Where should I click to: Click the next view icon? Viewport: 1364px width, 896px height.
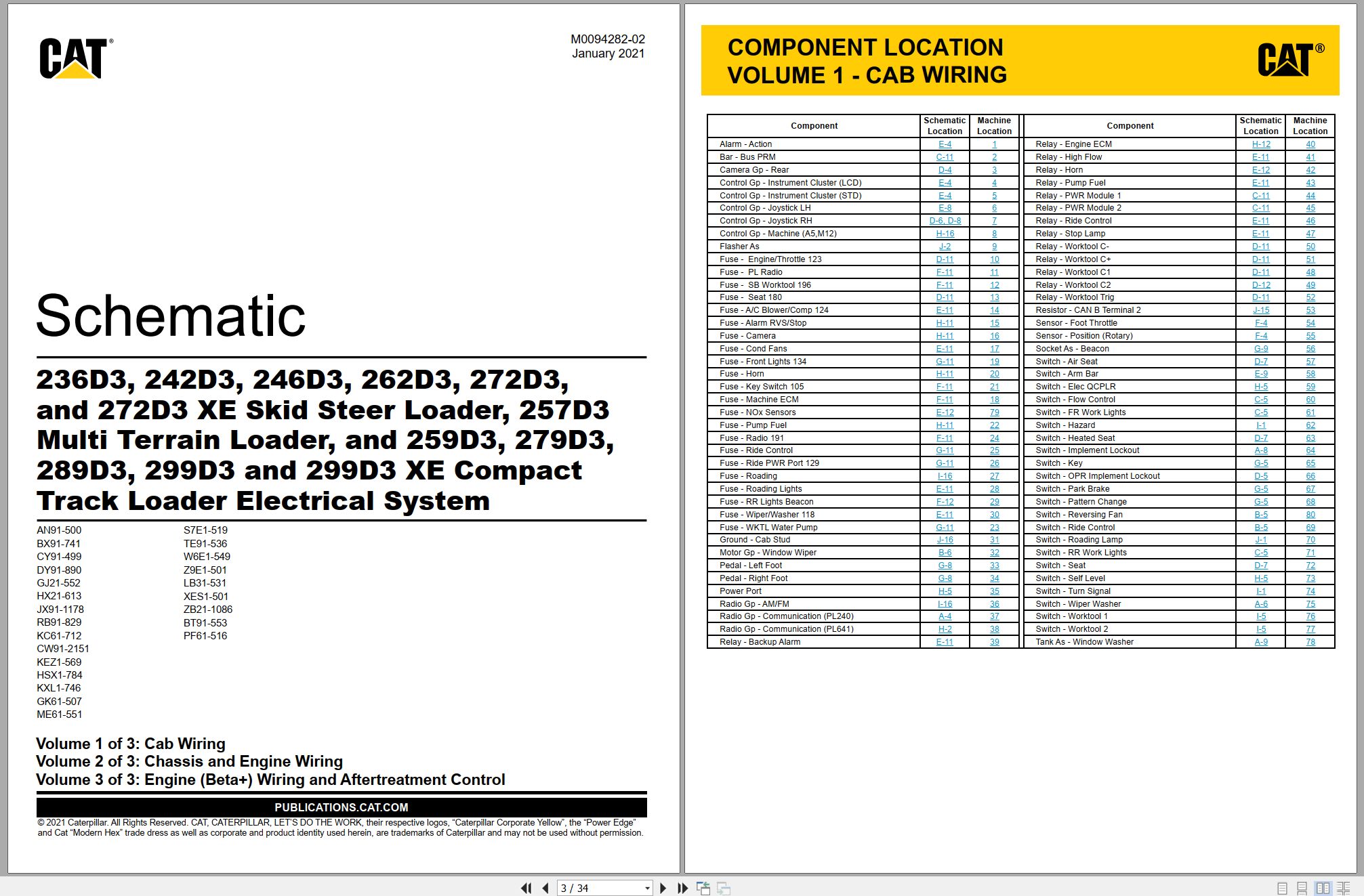click(x=724, y=888)
